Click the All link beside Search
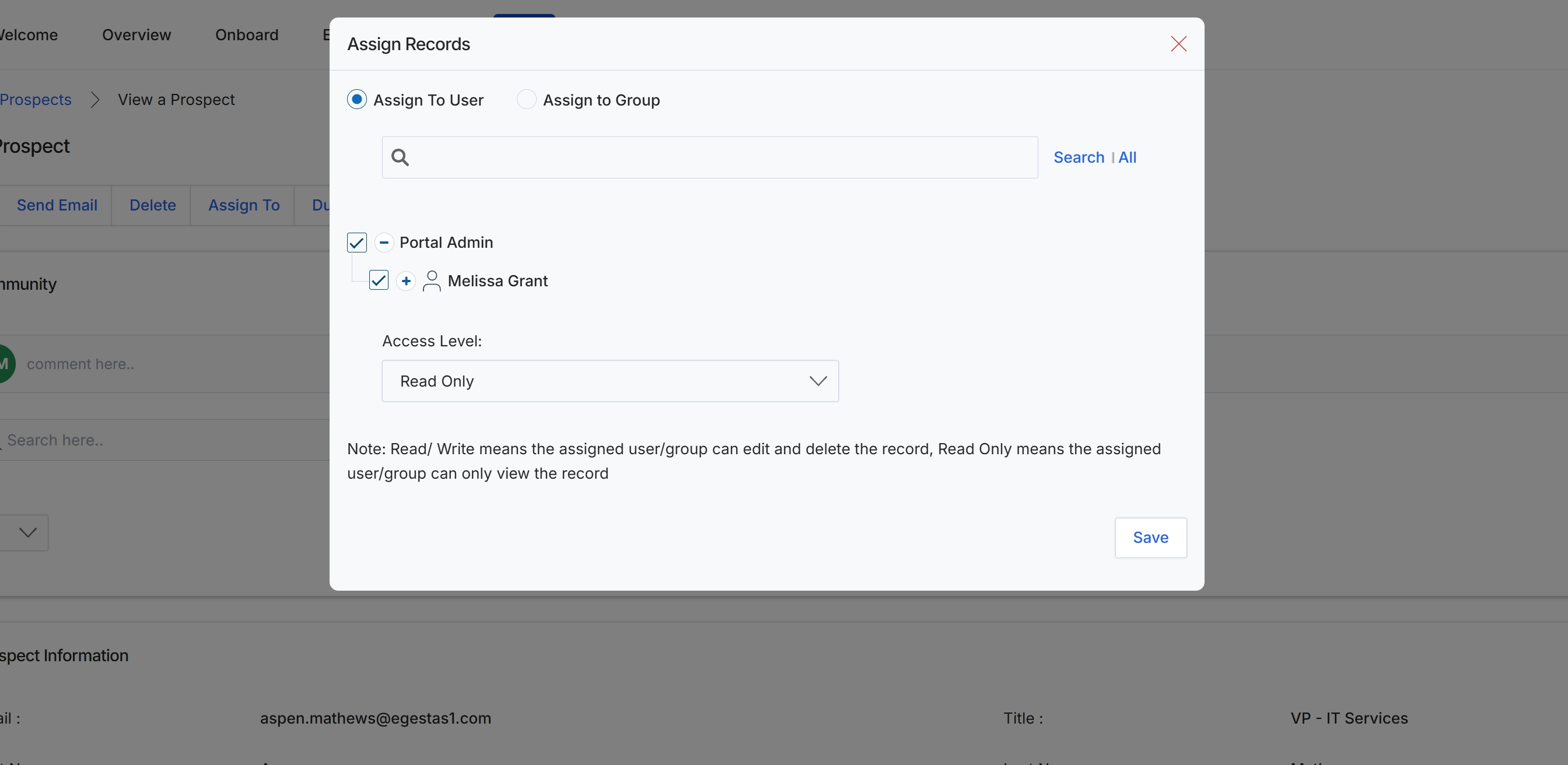Viewport: 1568px width, 765px height. click(1128, 157)
